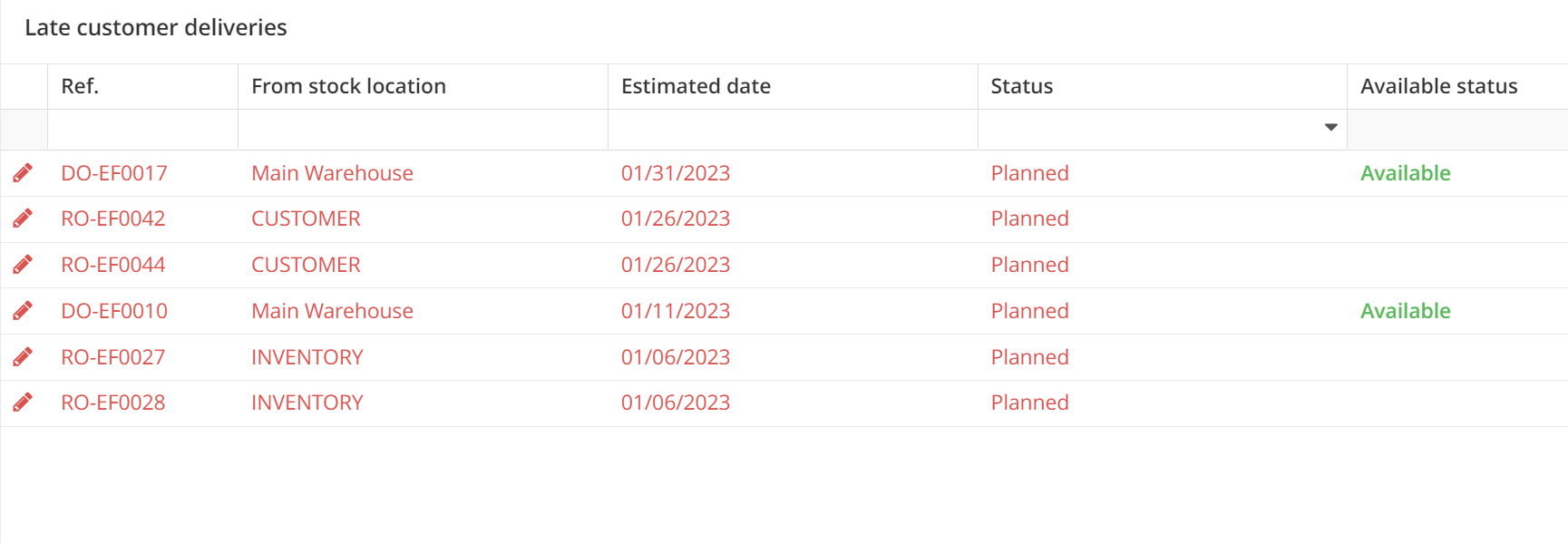Click the Available status column header

[x=1438, y=86]
